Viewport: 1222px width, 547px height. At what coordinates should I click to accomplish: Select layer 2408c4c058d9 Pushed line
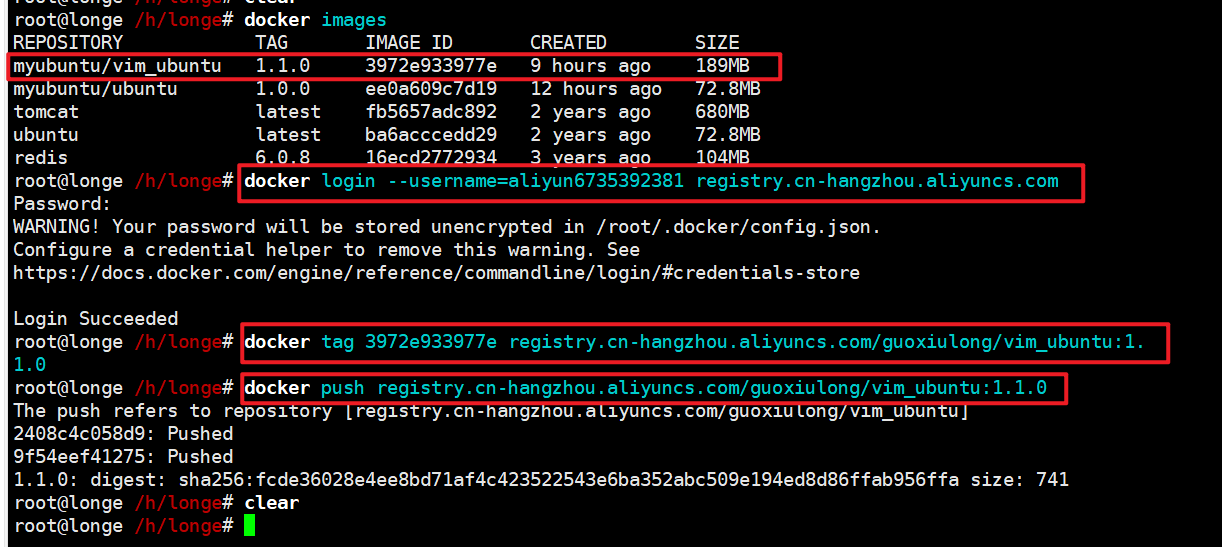[123, 434]
